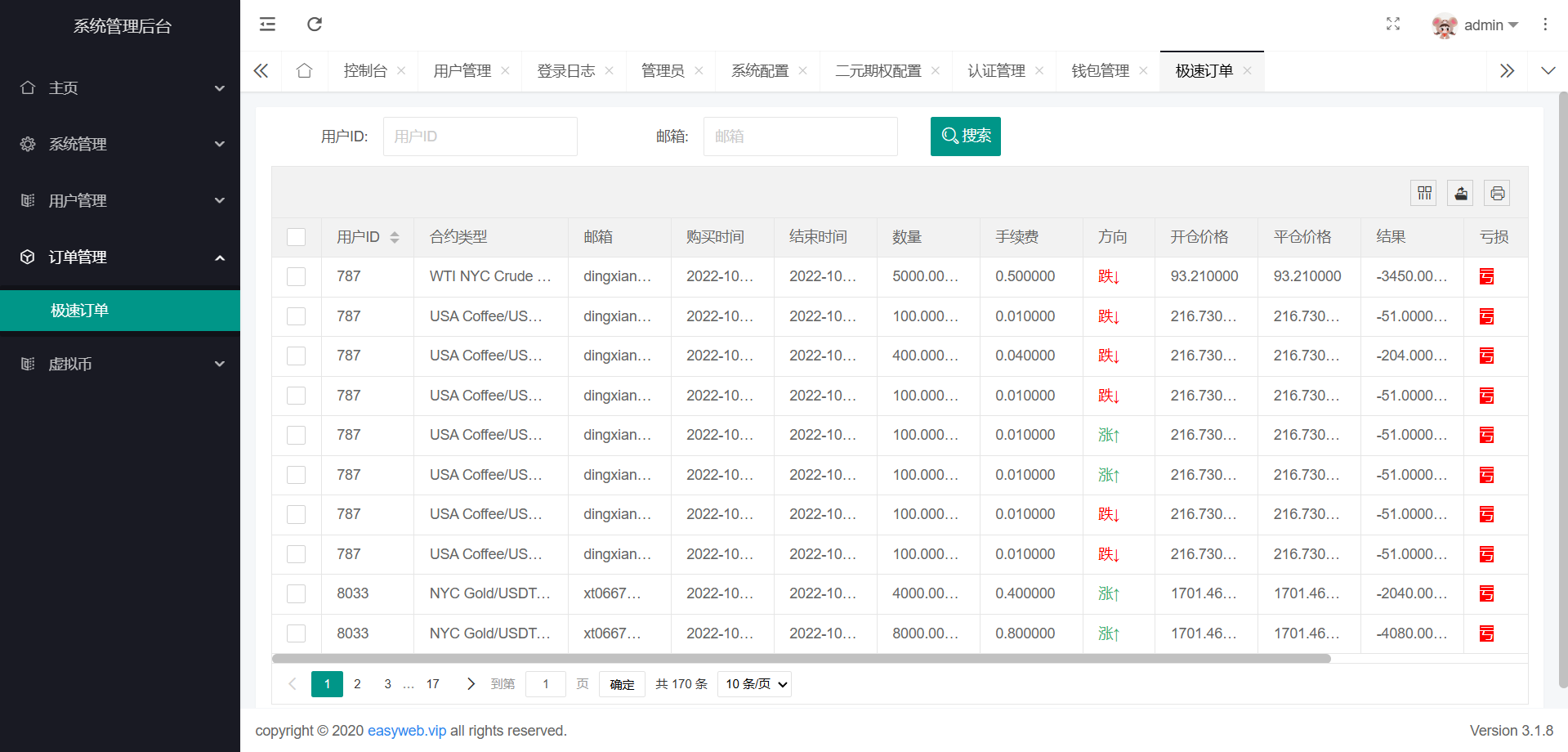Click the green 搜索 button
The height and width of the screenshot is (752, 1568).
coord(965,136)
